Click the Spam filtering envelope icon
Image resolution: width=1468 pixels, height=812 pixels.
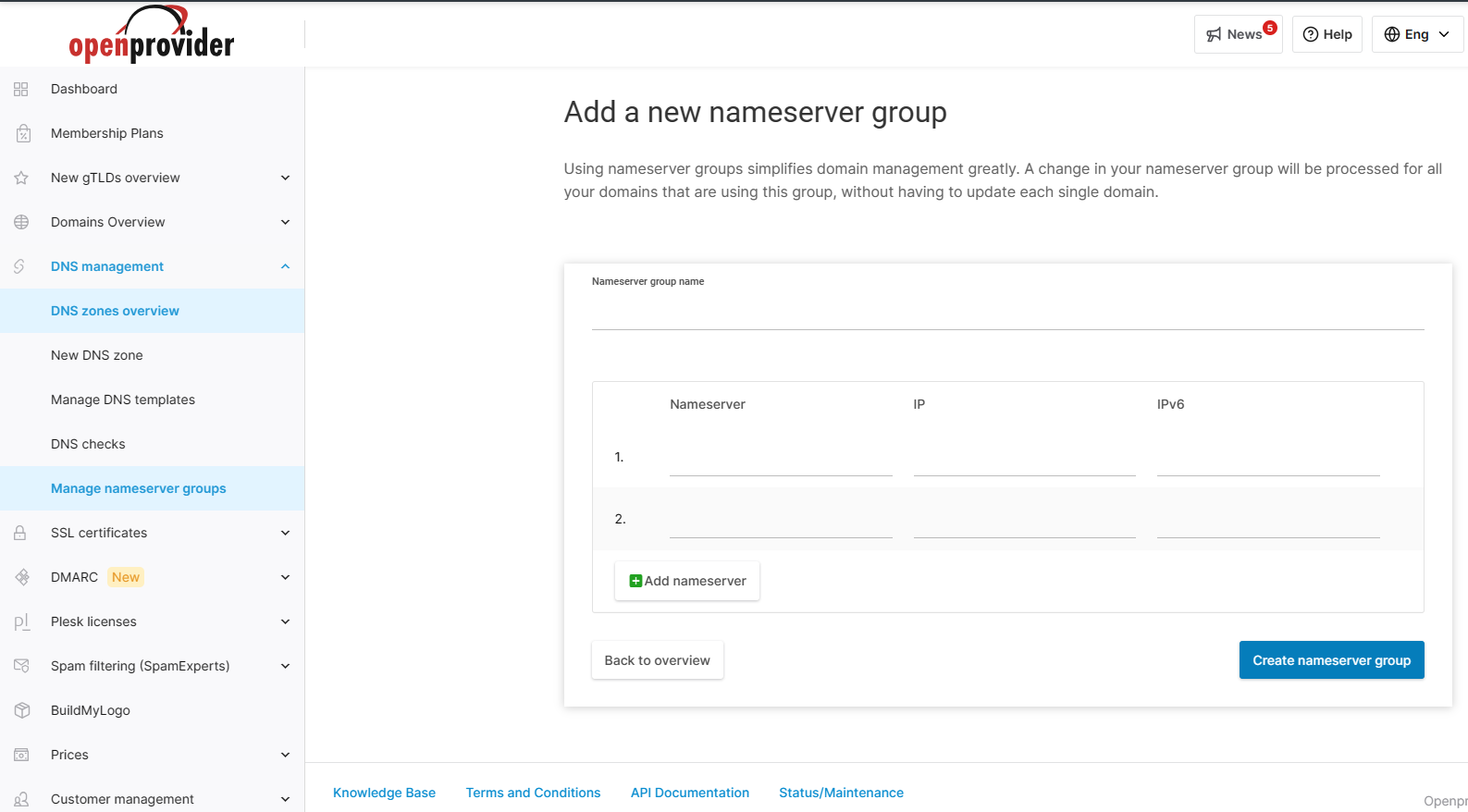(x=22, y=666)
